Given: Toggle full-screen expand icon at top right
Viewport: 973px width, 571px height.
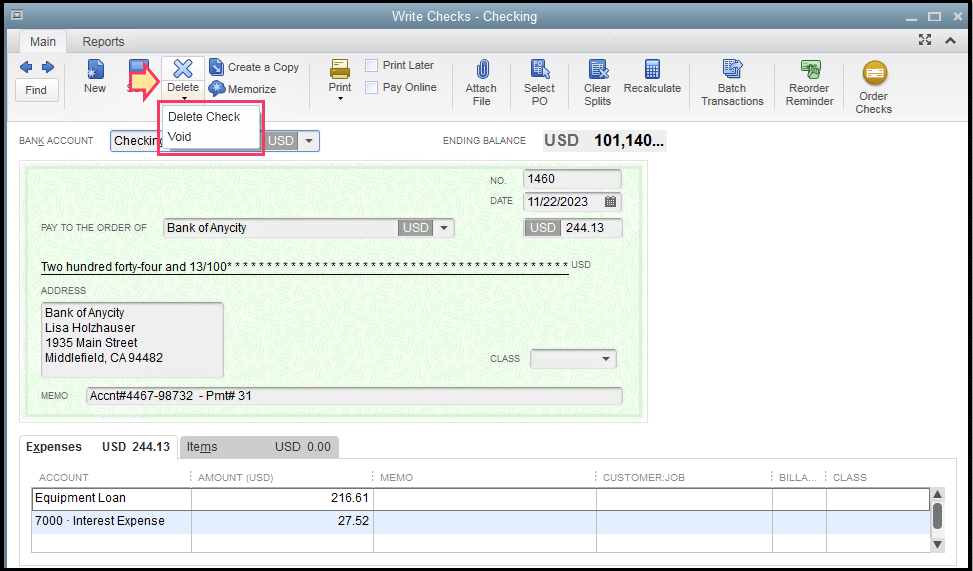Looking at the screenshot, I should [x=925, y=40].
